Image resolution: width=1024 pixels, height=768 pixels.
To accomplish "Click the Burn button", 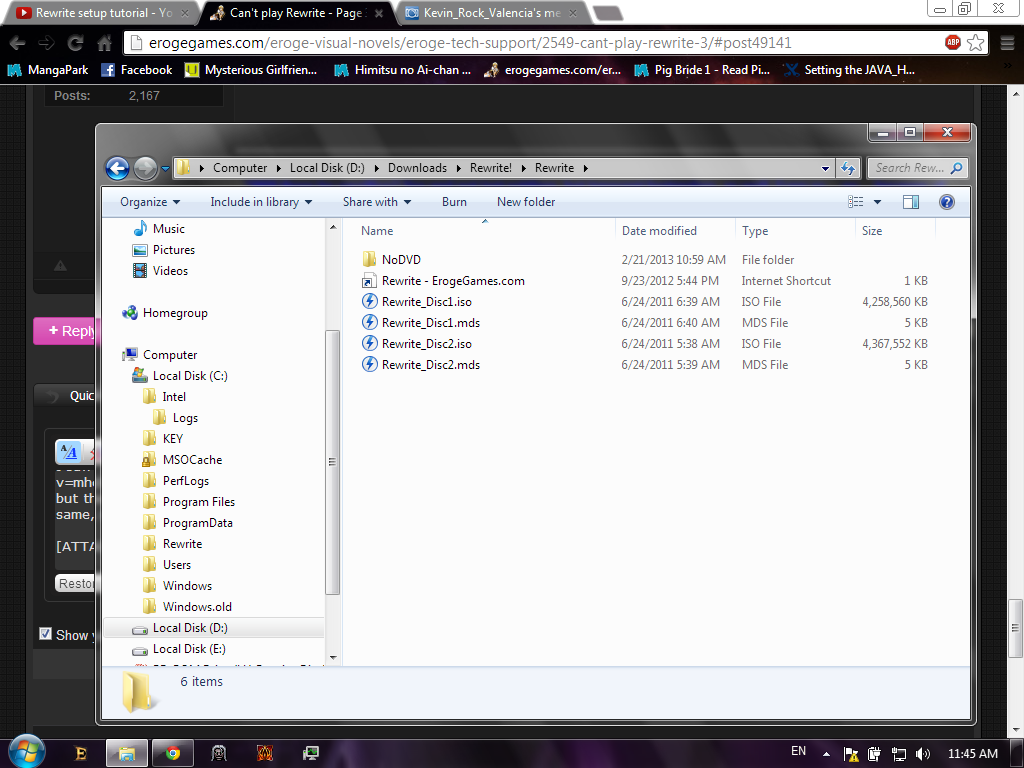I will pos(454,202).
